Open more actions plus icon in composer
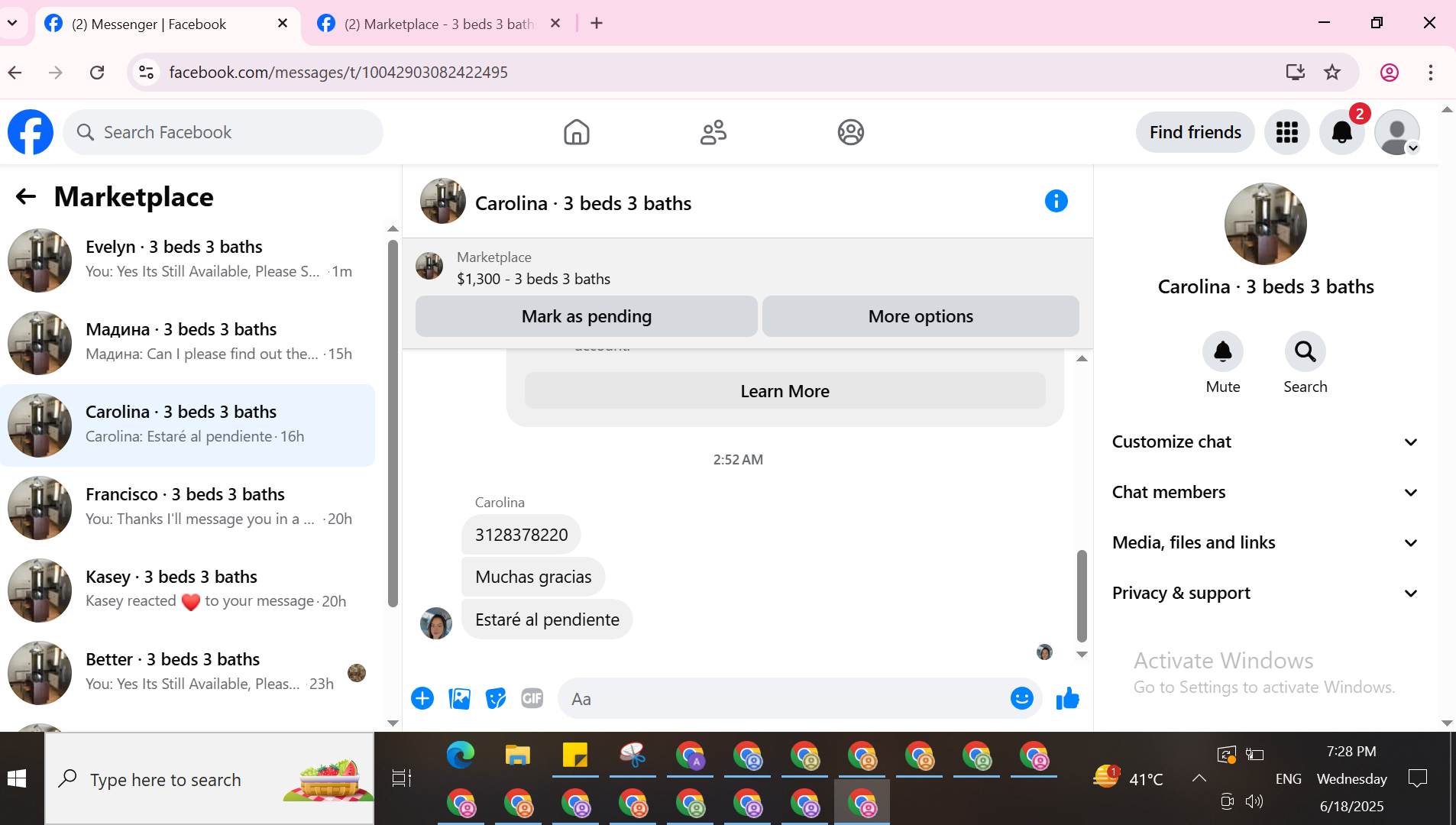 pos(422,698)
